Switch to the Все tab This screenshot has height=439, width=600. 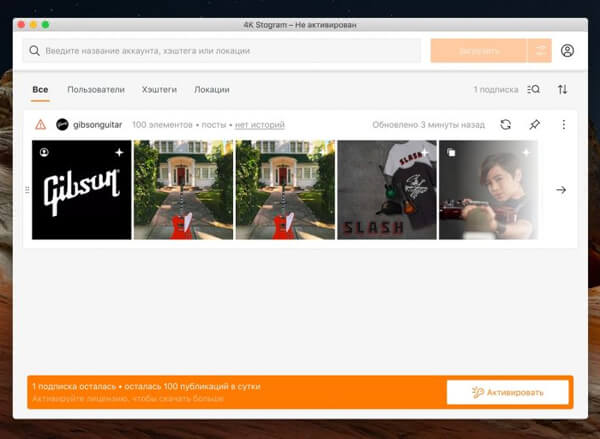(x=40, y=90)
